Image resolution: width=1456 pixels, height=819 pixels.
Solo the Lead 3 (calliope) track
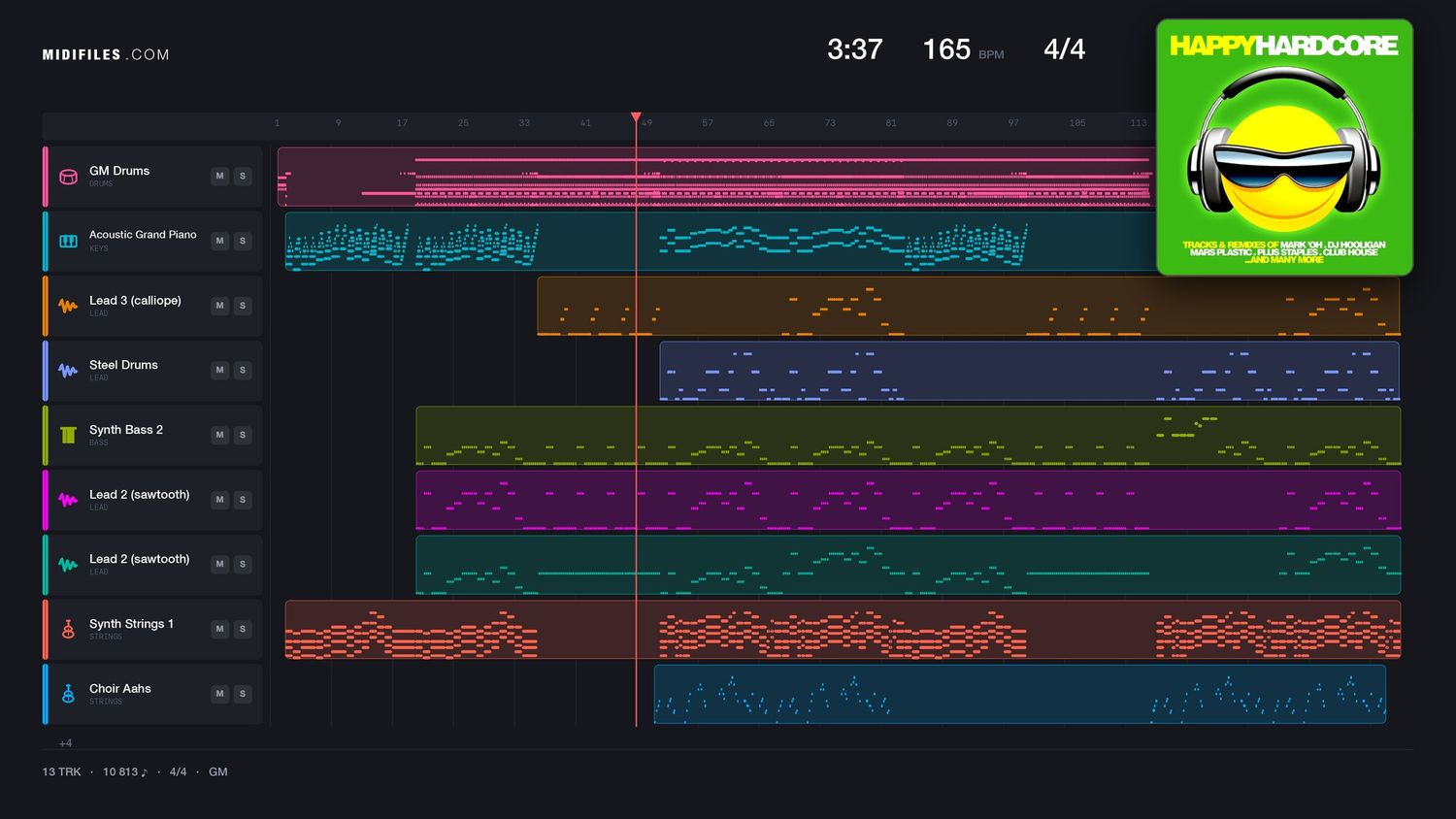coord(243,306)
